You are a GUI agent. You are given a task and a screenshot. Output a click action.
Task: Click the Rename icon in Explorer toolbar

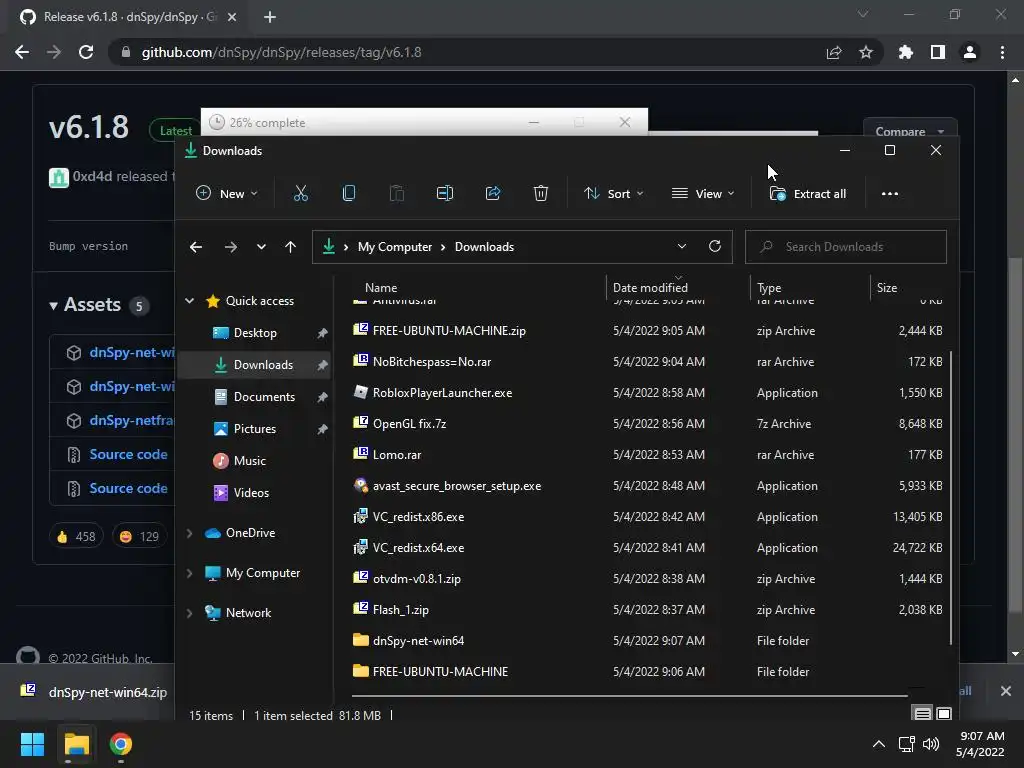click(x=445, y=193)
